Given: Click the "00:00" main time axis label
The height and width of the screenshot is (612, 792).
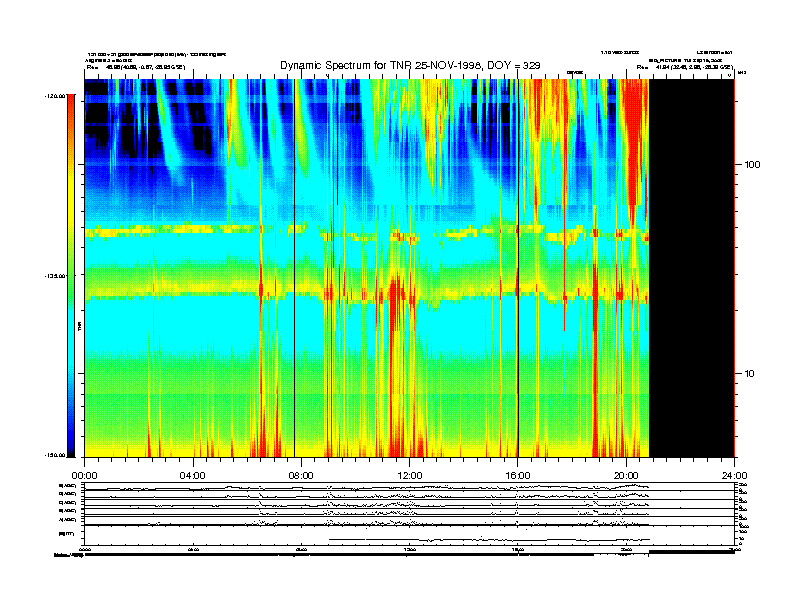Looking at the screenshot, I should [84, 476].
